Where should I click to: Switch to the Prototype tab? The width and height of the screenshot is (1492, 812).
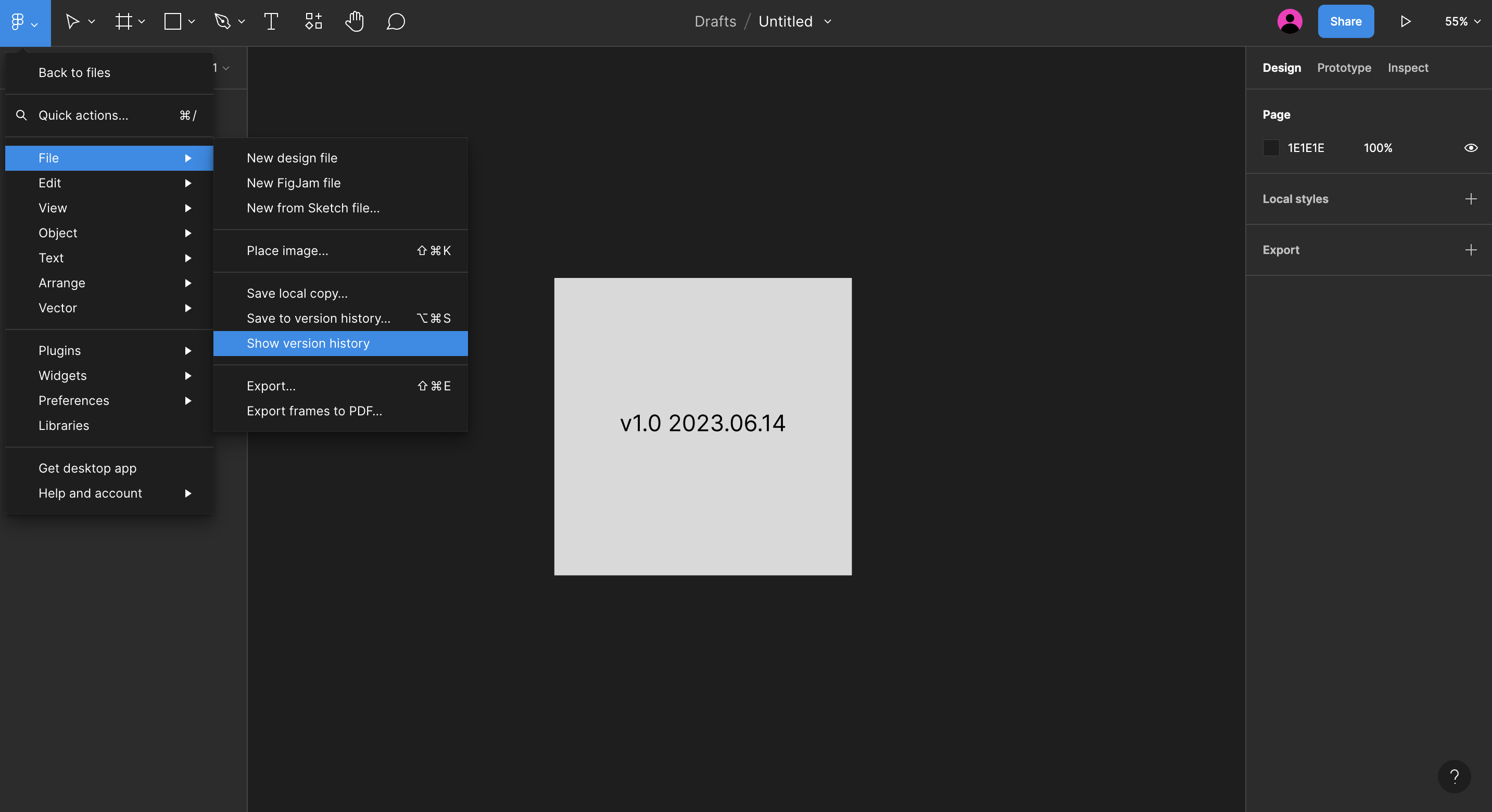[x=1344, y=68]
